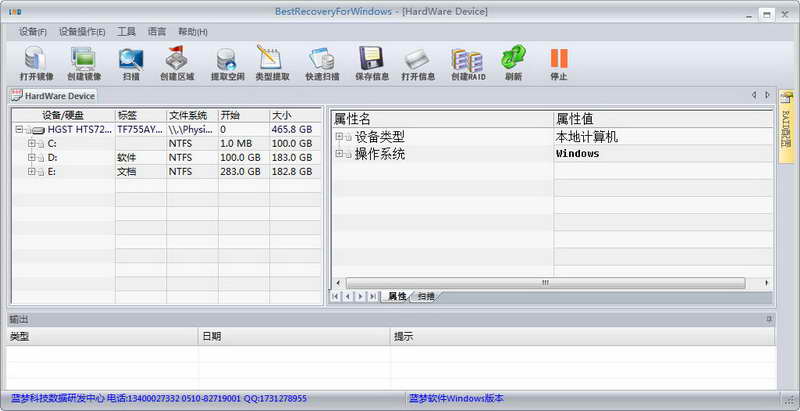Switch to the HardWare Device tab
This screenshot has width=800, height=411.
53,96
